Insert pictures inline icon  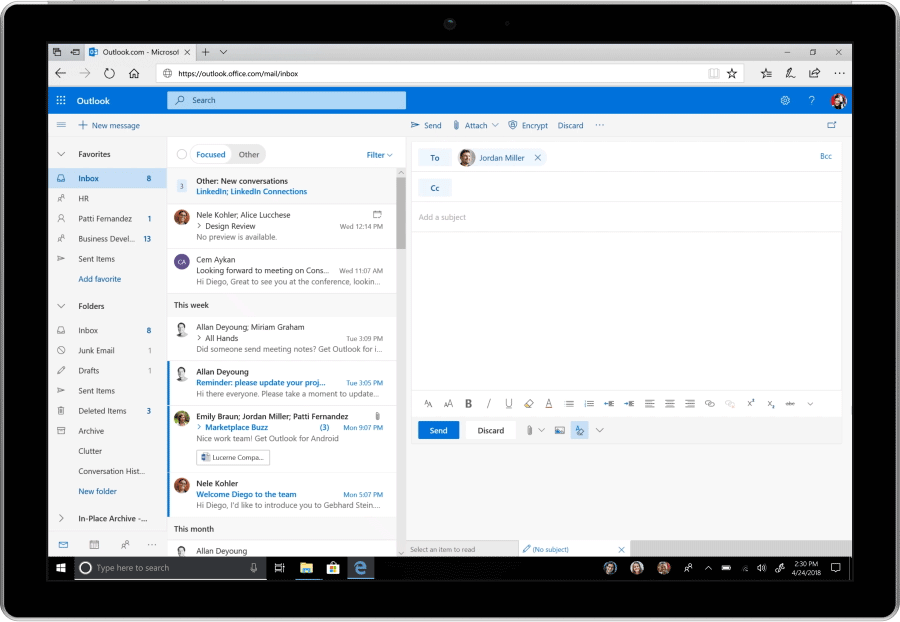[560, 430]
